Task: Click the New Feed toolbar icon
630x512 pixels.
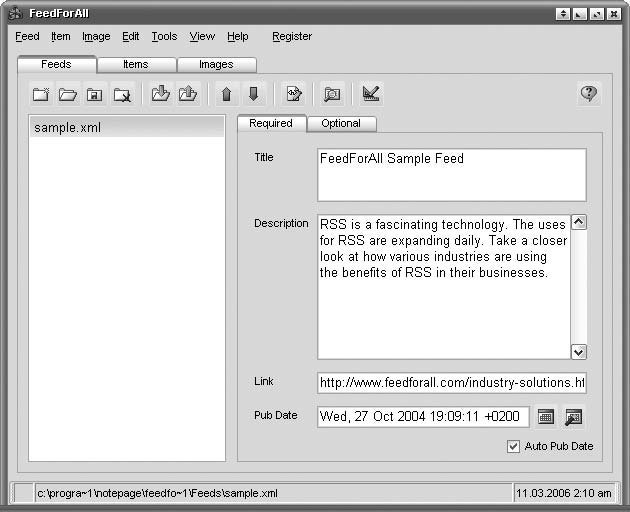Action: 41,94
